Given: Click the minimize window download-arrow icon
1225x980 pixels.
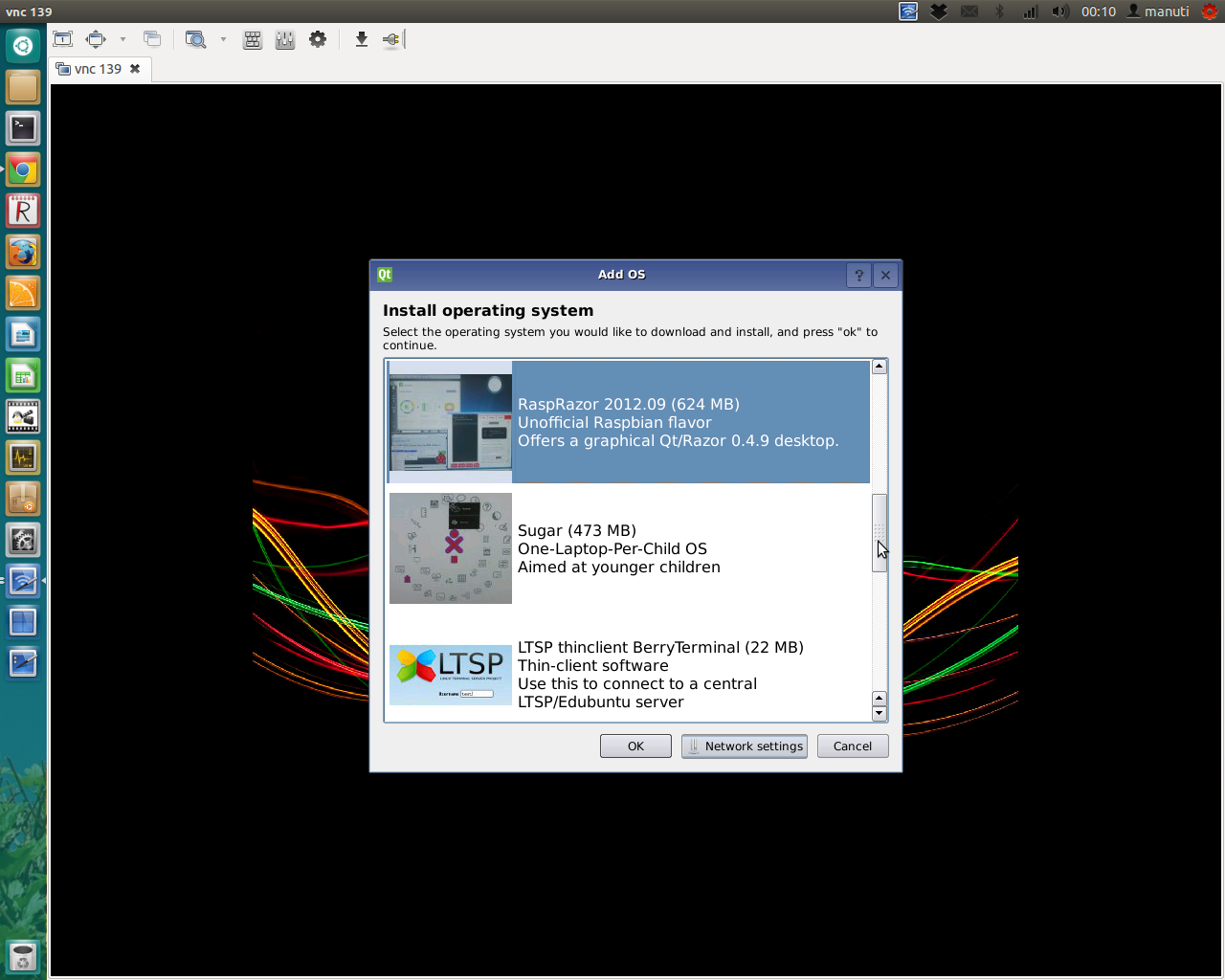Looking at the screenshot, I should pyautogui.click(x=361, y=39).
